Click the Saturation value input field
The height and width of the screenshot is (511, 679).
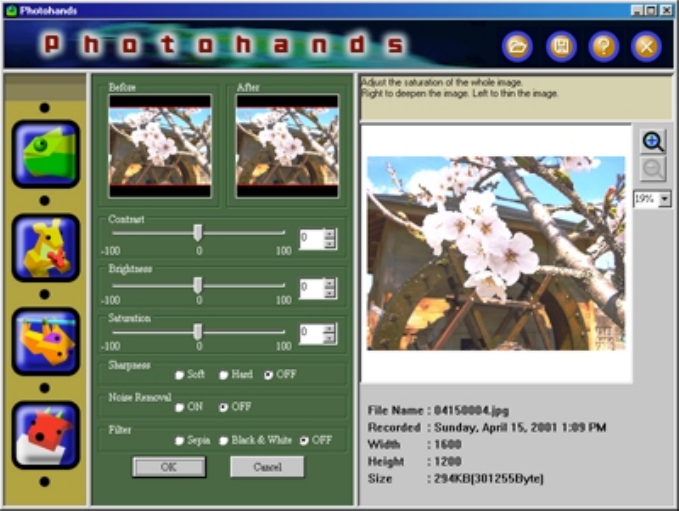click(312, 333)
